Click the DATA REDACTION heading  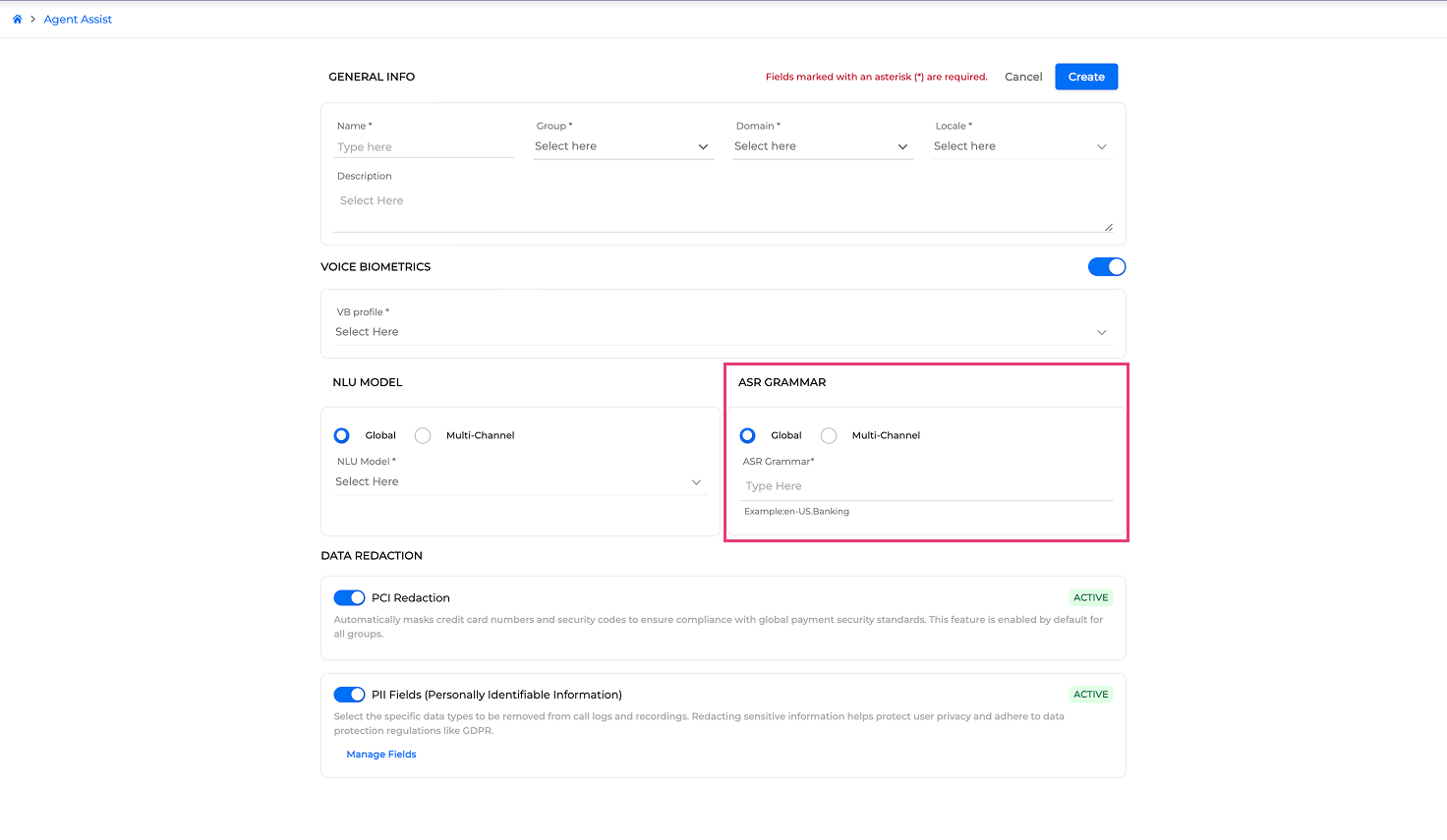[372, 556]
